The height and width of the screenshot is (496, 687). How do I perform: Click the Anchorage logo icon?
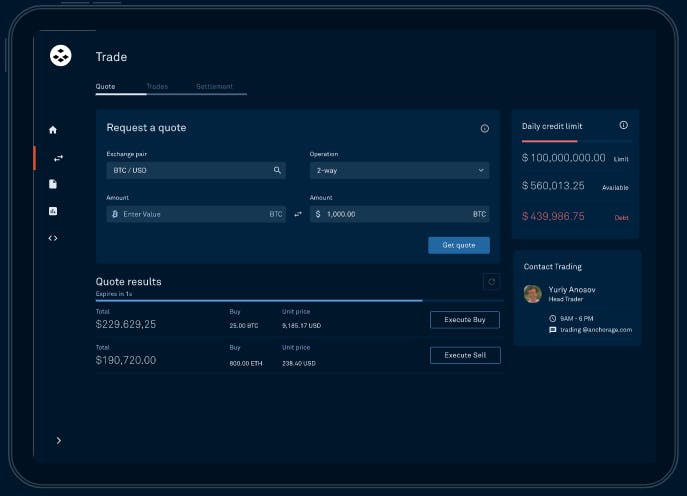60,56
